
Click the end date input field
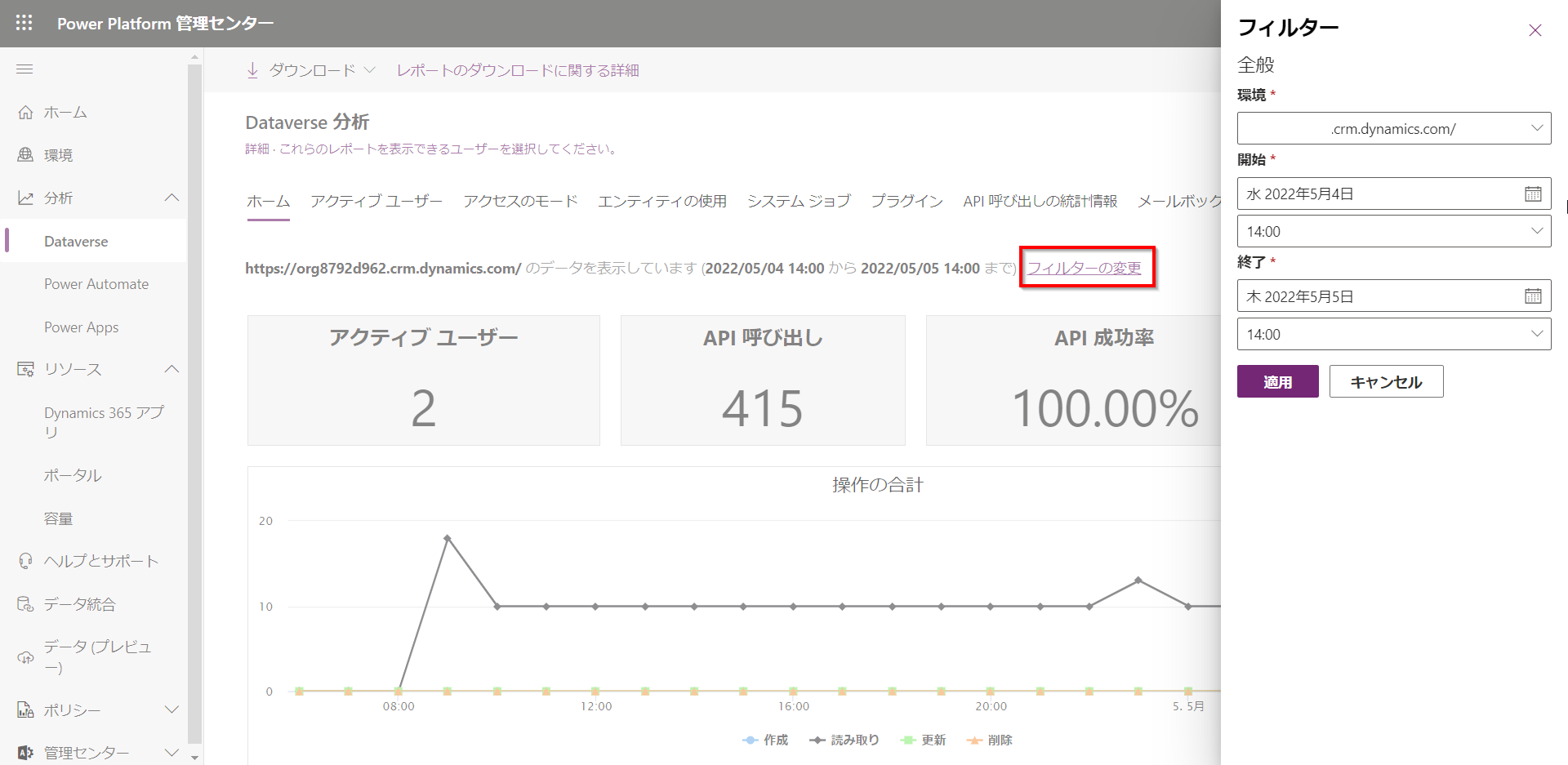pos(1394,296)
